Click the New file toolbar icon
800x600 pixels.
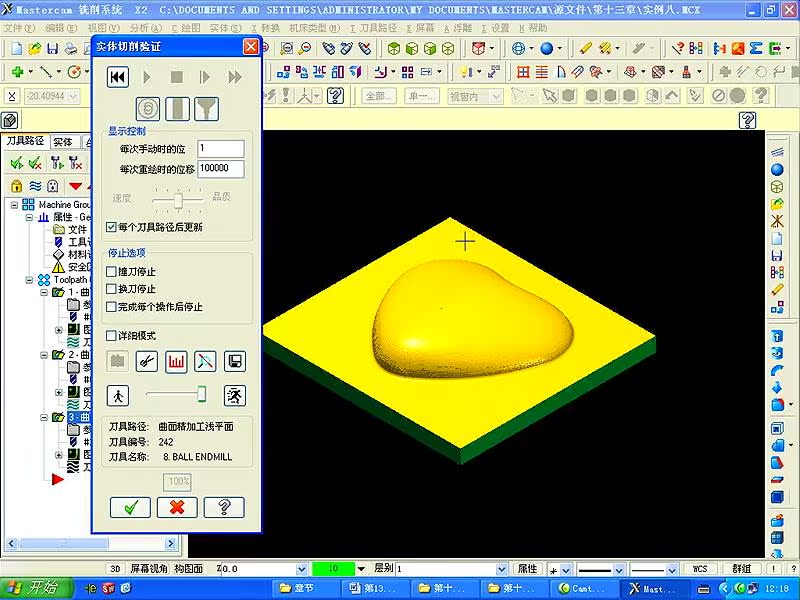[16, 48]
